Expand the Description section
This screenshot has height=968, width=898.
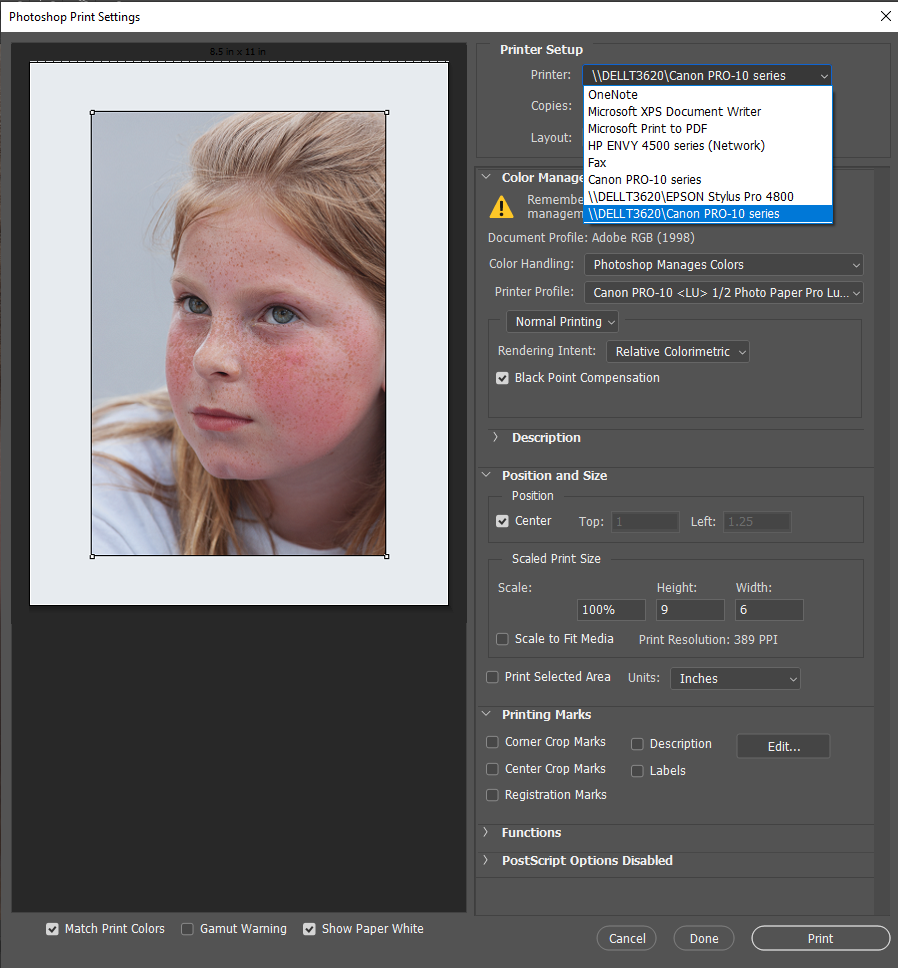click(495, 437)
